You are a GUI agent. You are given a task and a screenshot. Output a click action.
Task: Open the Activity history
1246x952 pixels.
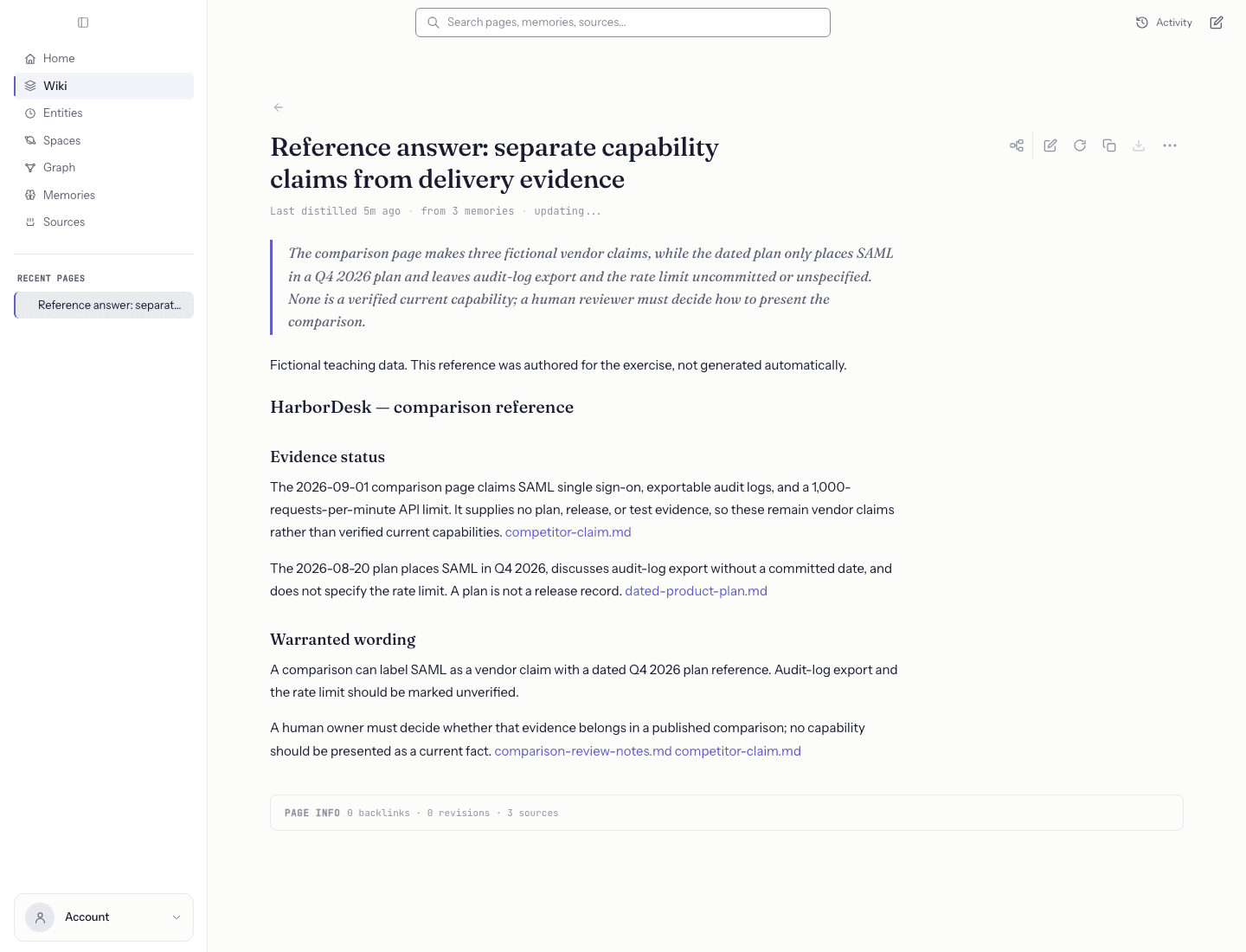click(x=1164, y=23)
